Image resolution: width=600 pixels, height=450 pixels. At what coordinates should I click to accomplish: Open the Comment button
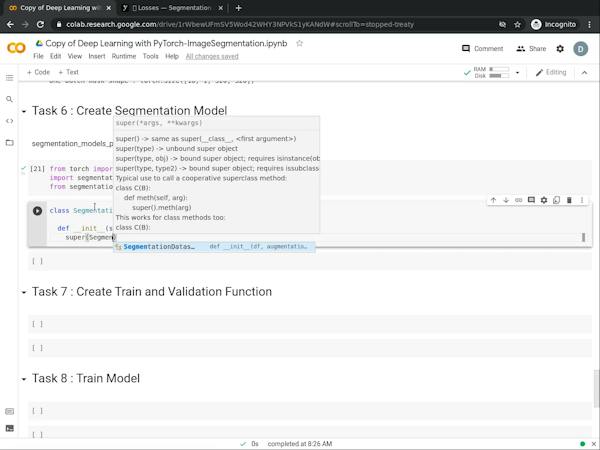(482, 49)
